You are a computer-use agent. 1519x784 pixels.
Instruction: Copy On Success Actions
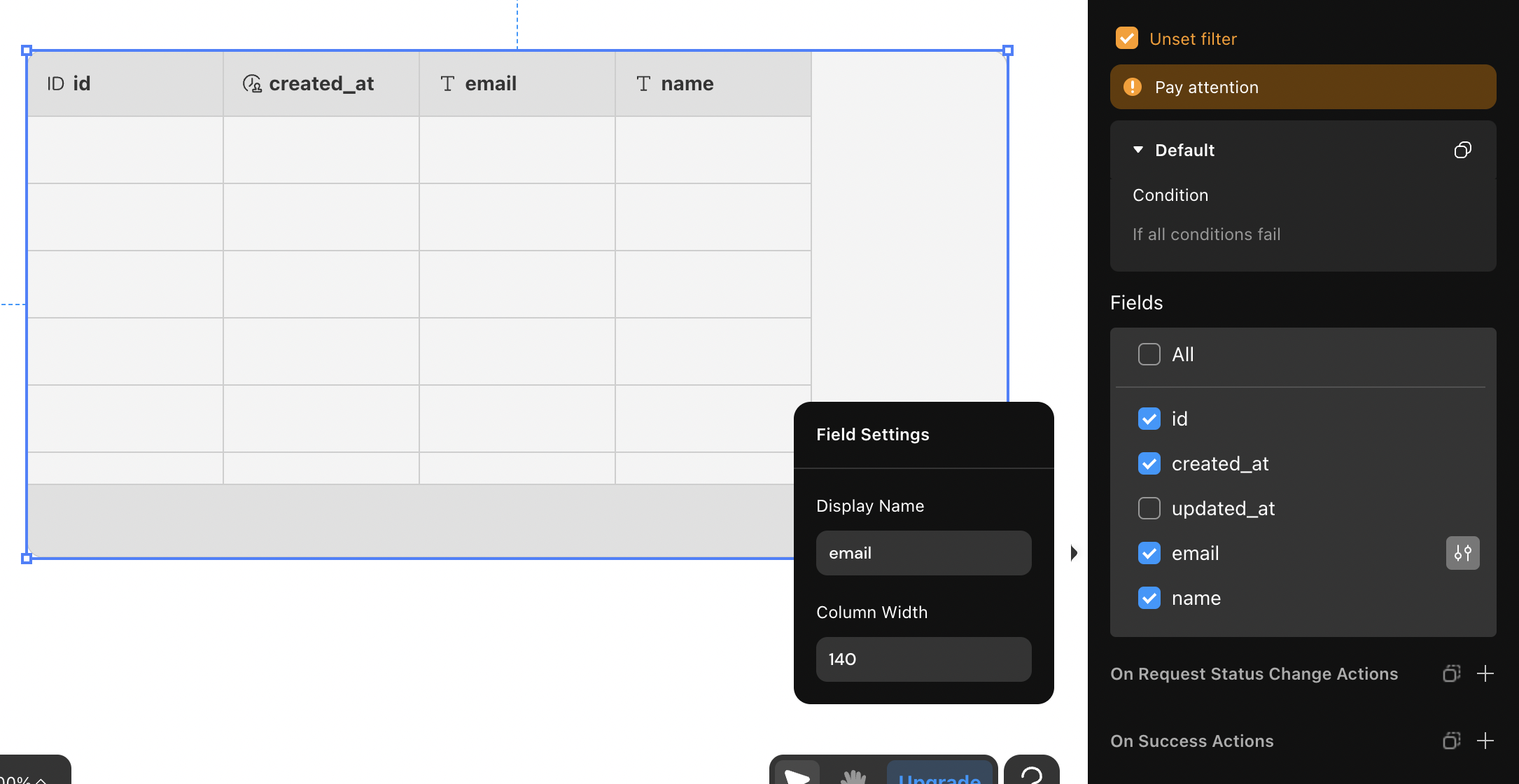click(x=1451, y=741)
